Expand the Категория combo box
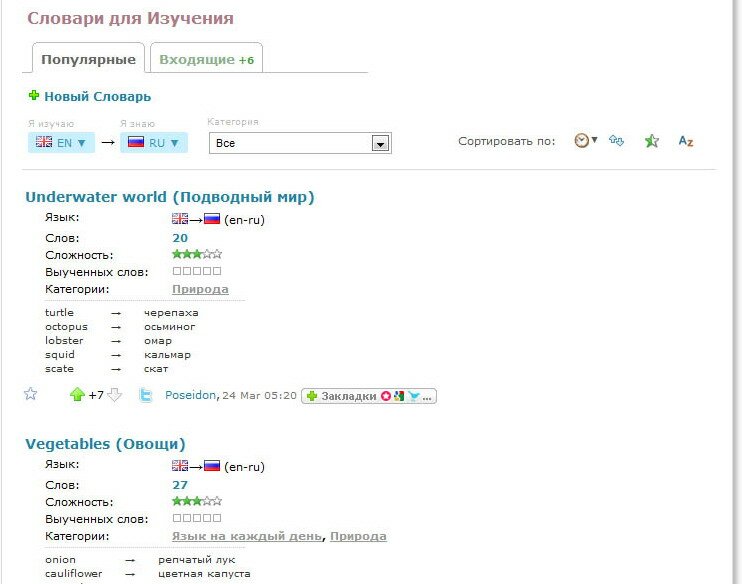742x584 pixels. pos(379,143)
